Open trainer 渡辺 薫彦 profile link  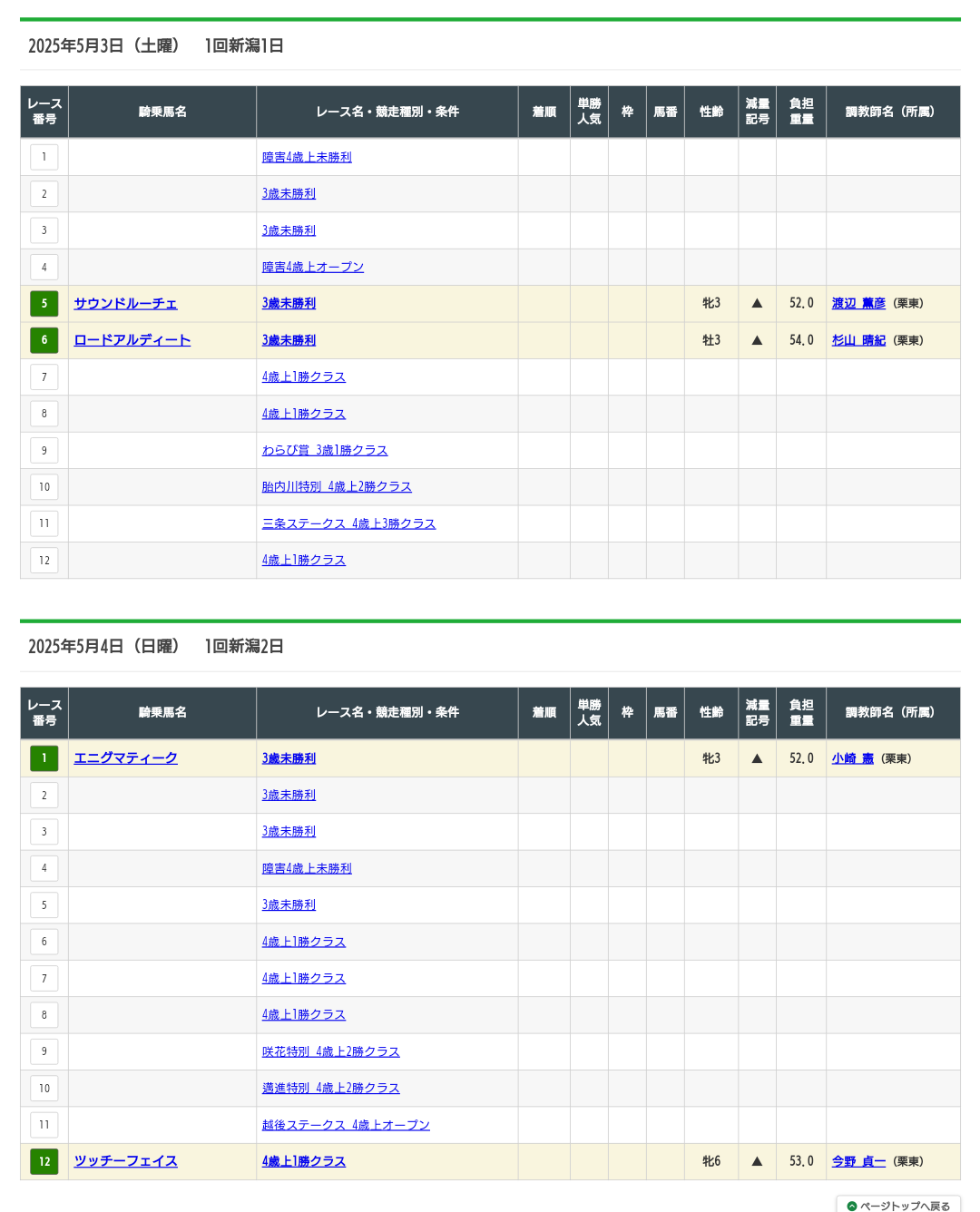858,303
